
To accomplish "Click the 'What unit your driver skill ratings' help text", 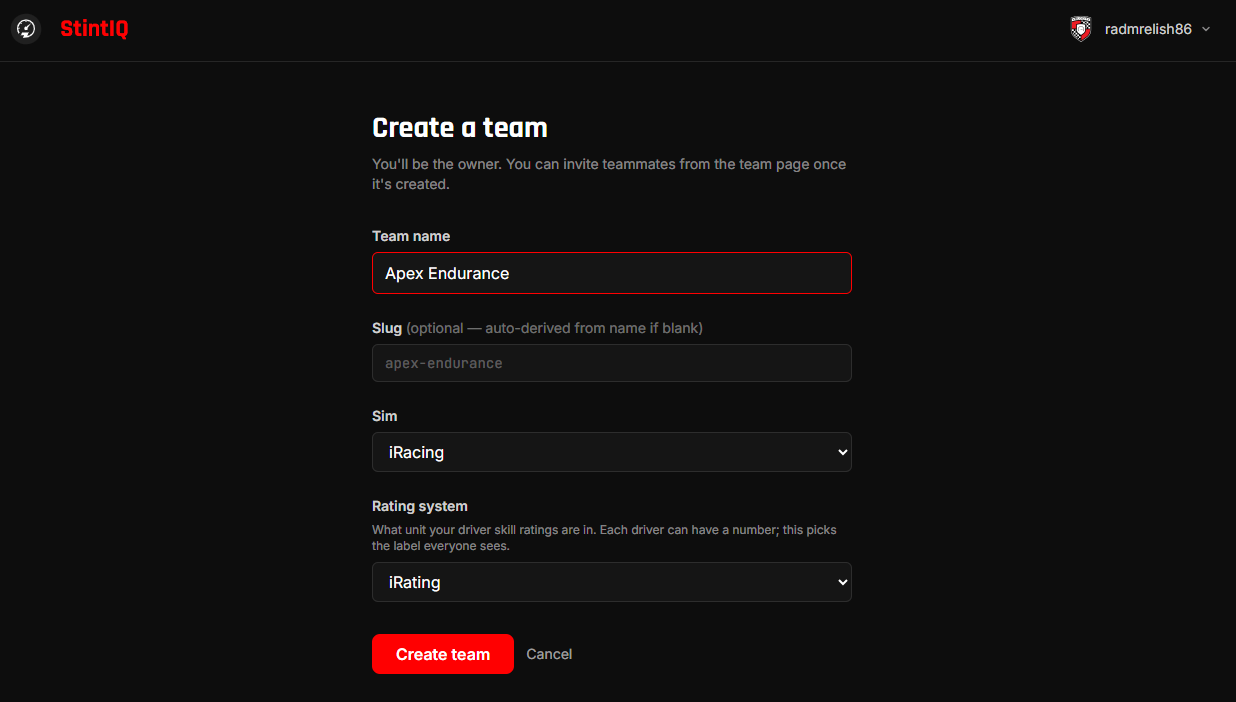I will click(x=604, y=538).
